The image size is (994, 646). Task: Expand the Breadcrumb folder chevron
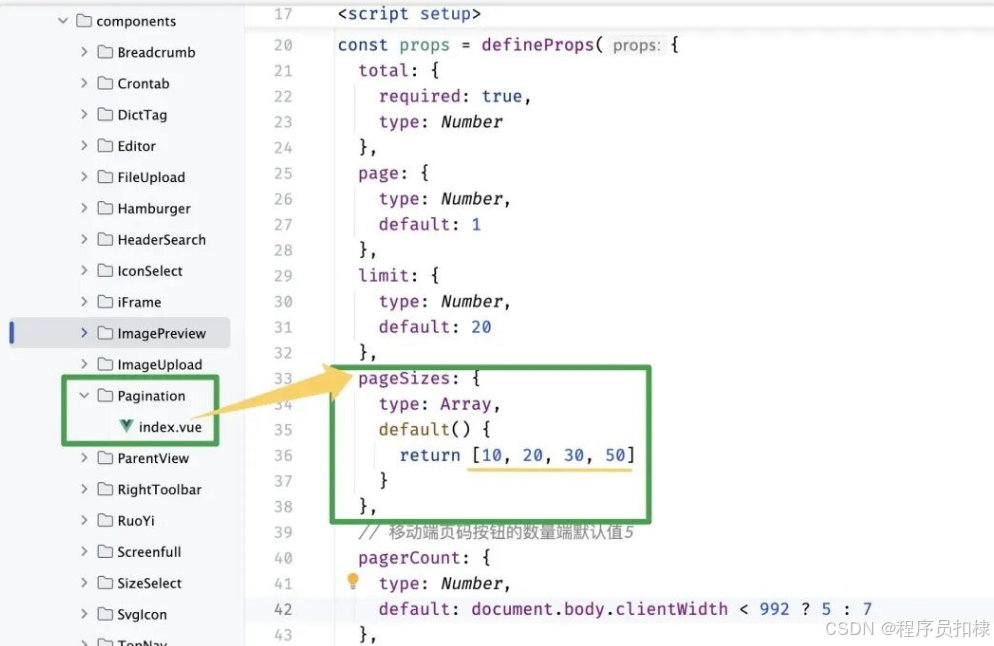click(x=84, y=52)
